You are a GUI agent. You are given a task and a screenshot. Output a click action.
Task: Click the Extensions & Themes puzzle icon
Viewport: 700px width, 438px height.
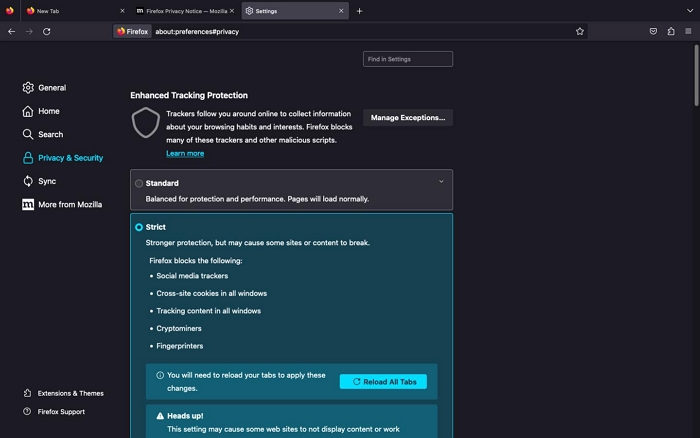[27, 393]
